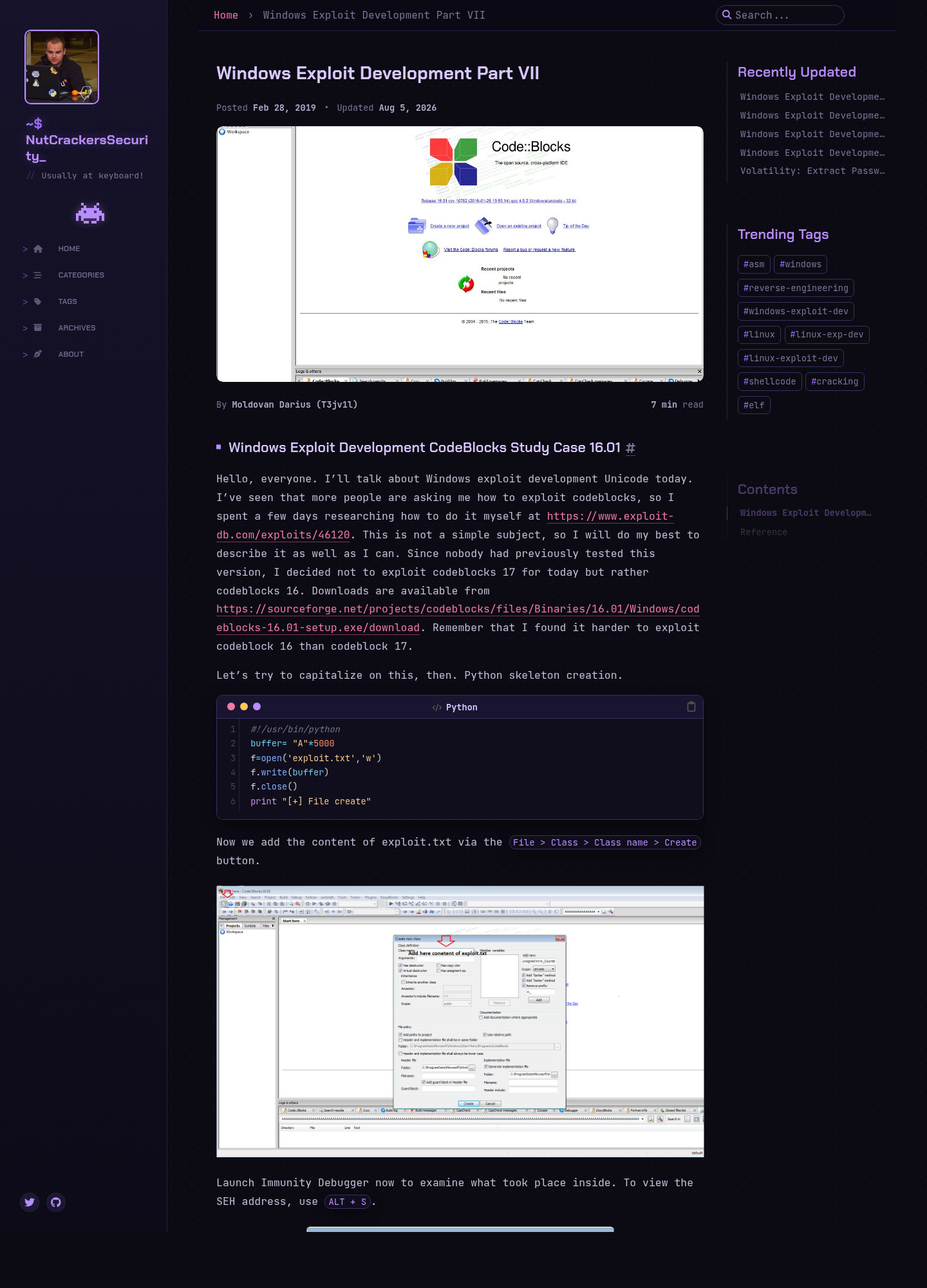927x1288 pixels.
Task: Click the Categories list icon
Action: click(x=38, y=275)
